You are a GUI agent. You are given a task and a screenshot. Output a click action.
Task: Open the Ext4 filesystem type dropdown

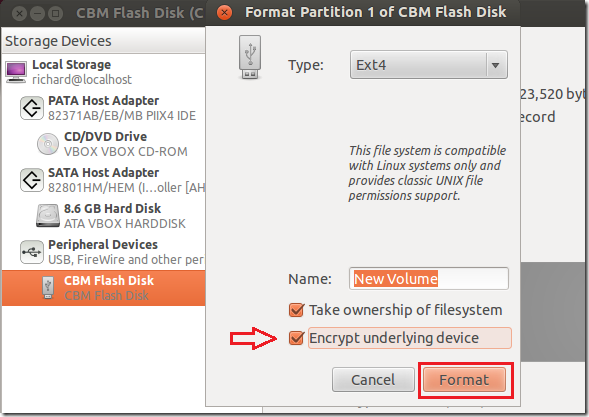click(x=429, y=65)
